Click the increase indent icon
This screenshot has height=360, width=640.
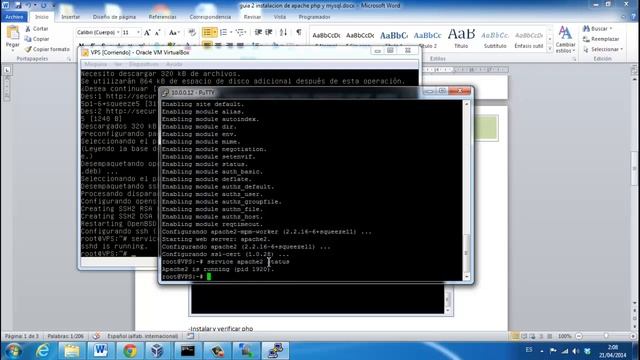[269, 32]
